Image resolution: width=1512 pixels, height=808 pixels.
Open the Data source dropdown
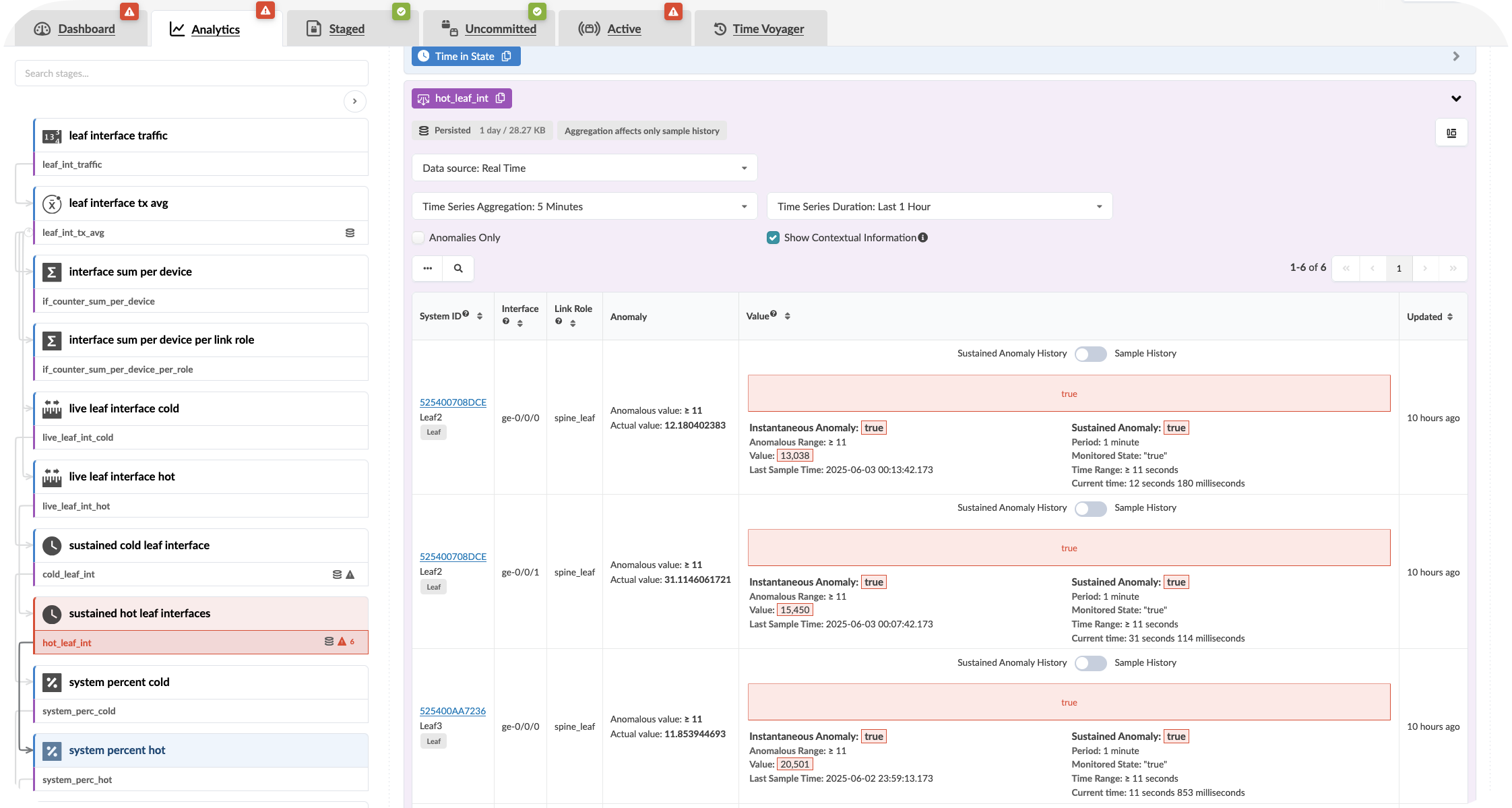[x=584, y=168]
